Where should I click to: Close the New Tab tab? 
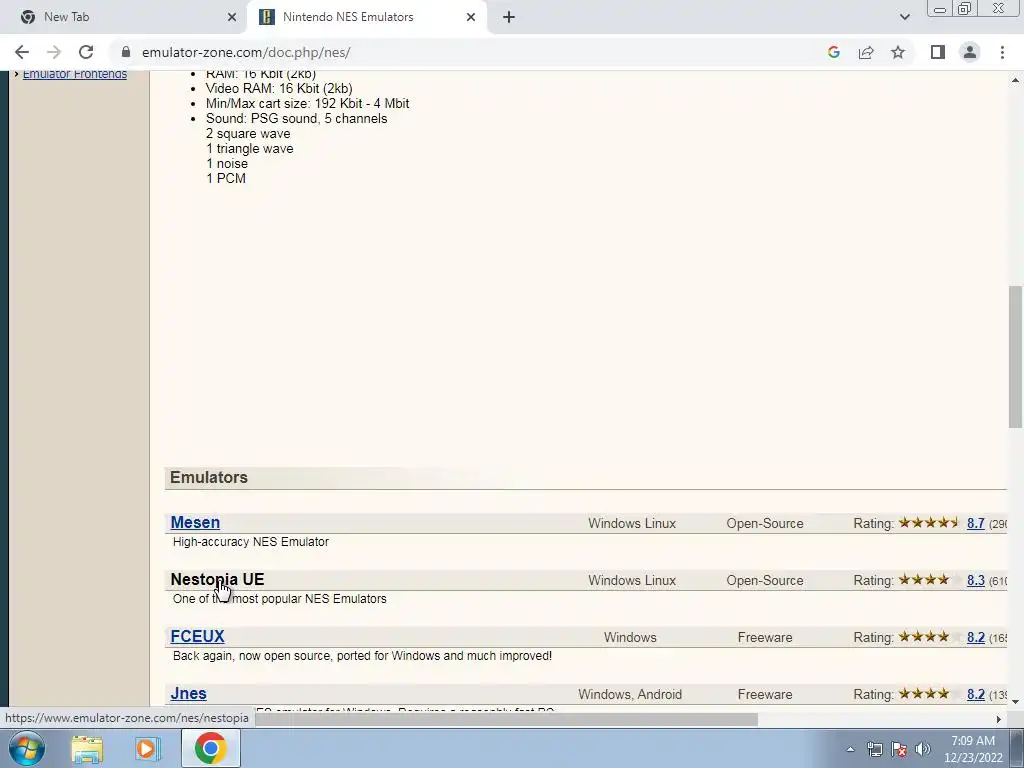point(232,17)
